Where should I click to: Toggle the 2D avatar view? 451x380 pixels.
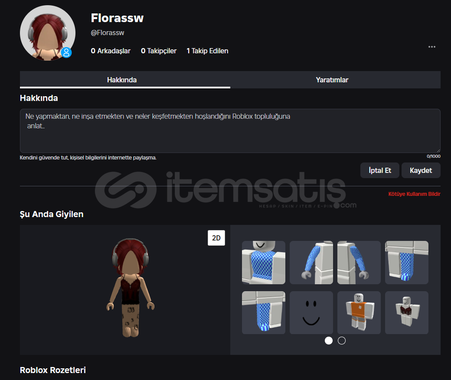(216, 238)
